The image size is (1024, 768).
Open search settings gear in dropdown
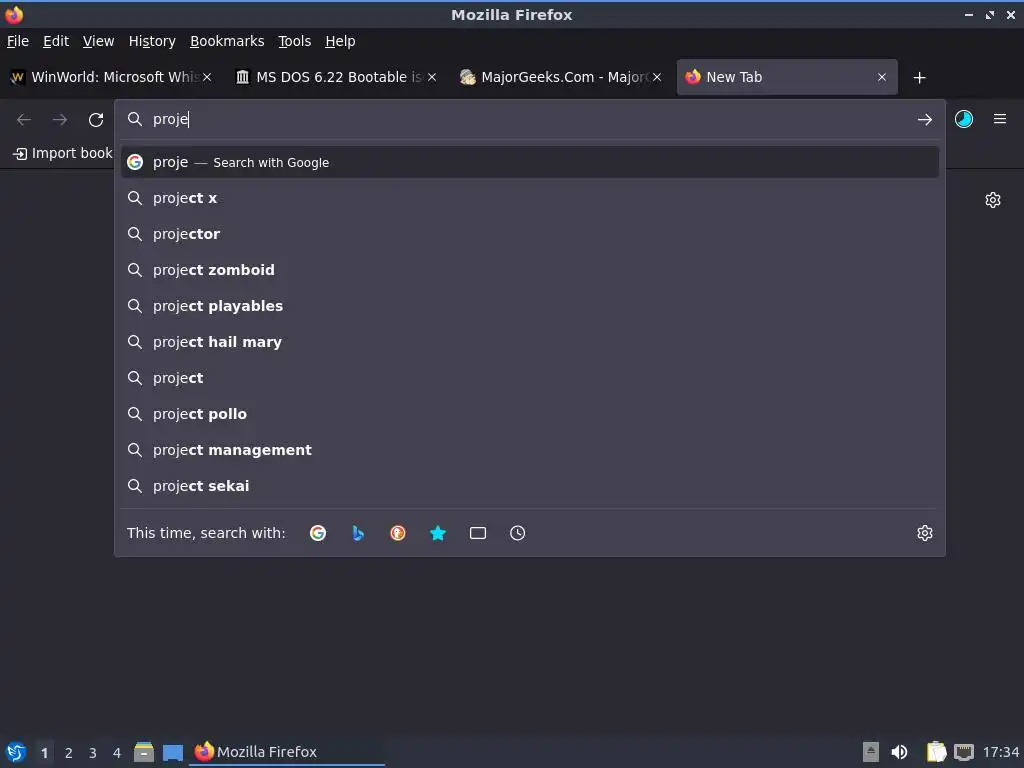925,533
